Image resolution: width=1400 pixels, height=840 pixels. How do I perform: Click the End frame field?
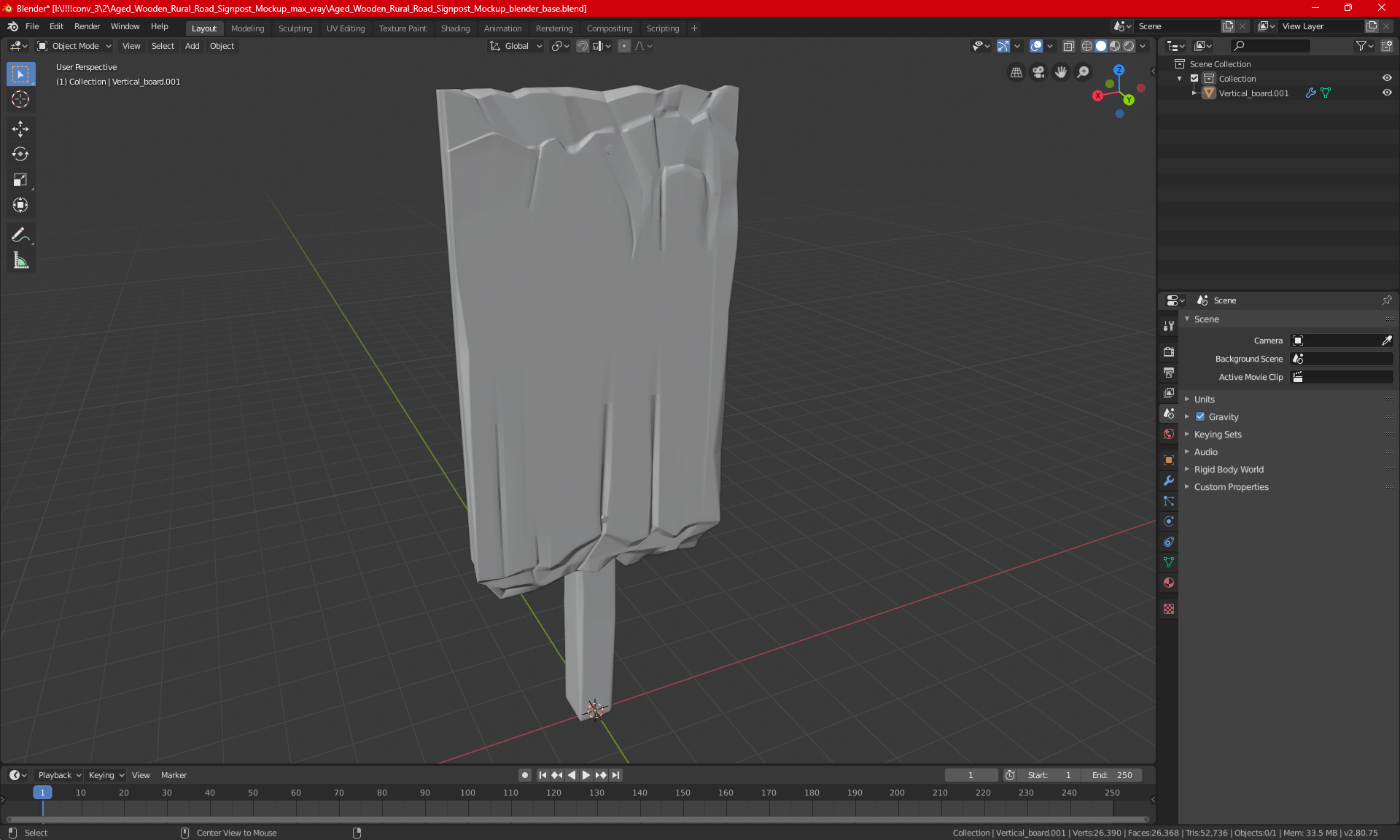pyautogui.click(x=1111, y=775)
